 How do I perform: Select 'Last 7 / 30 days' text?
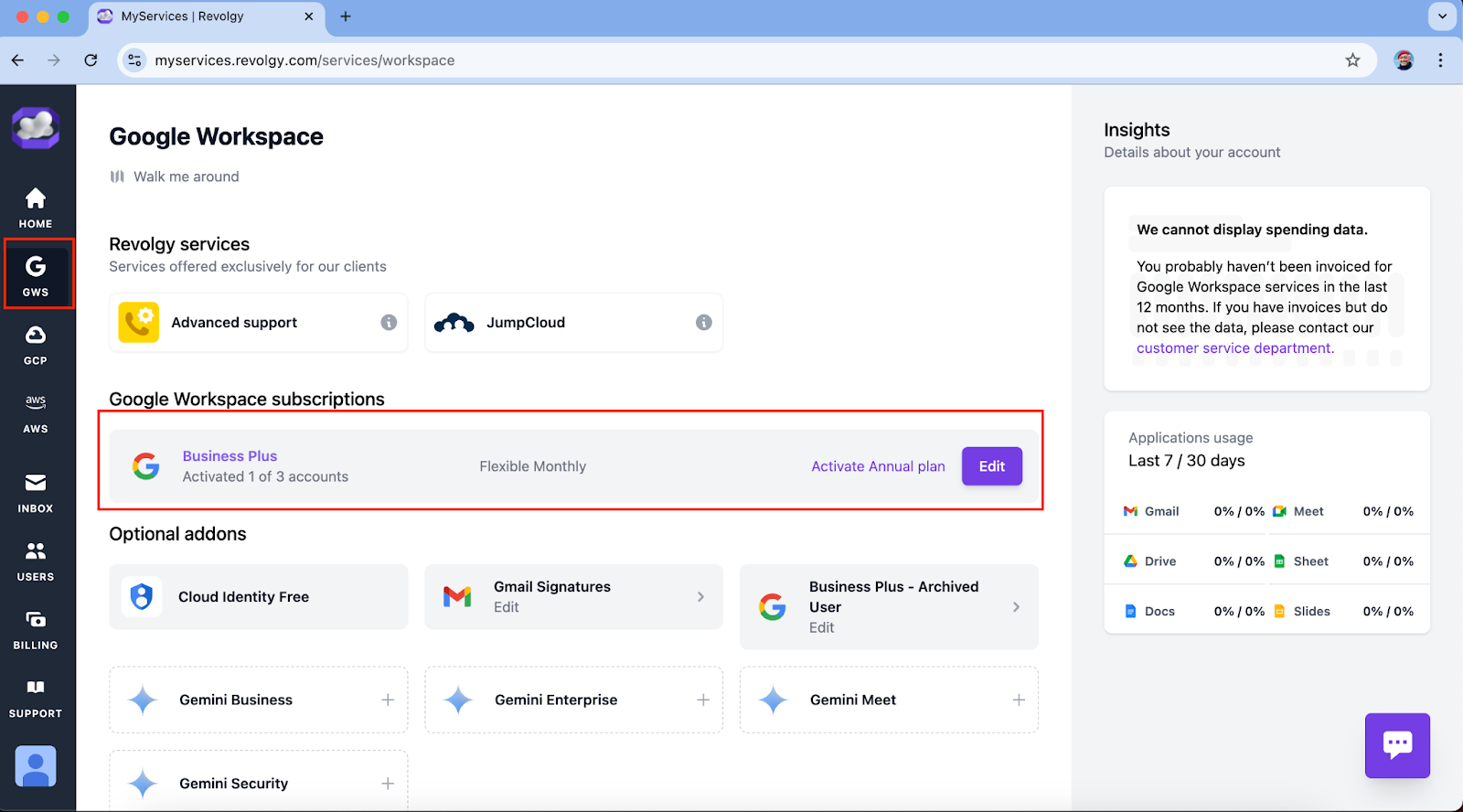coord(1186,461)
